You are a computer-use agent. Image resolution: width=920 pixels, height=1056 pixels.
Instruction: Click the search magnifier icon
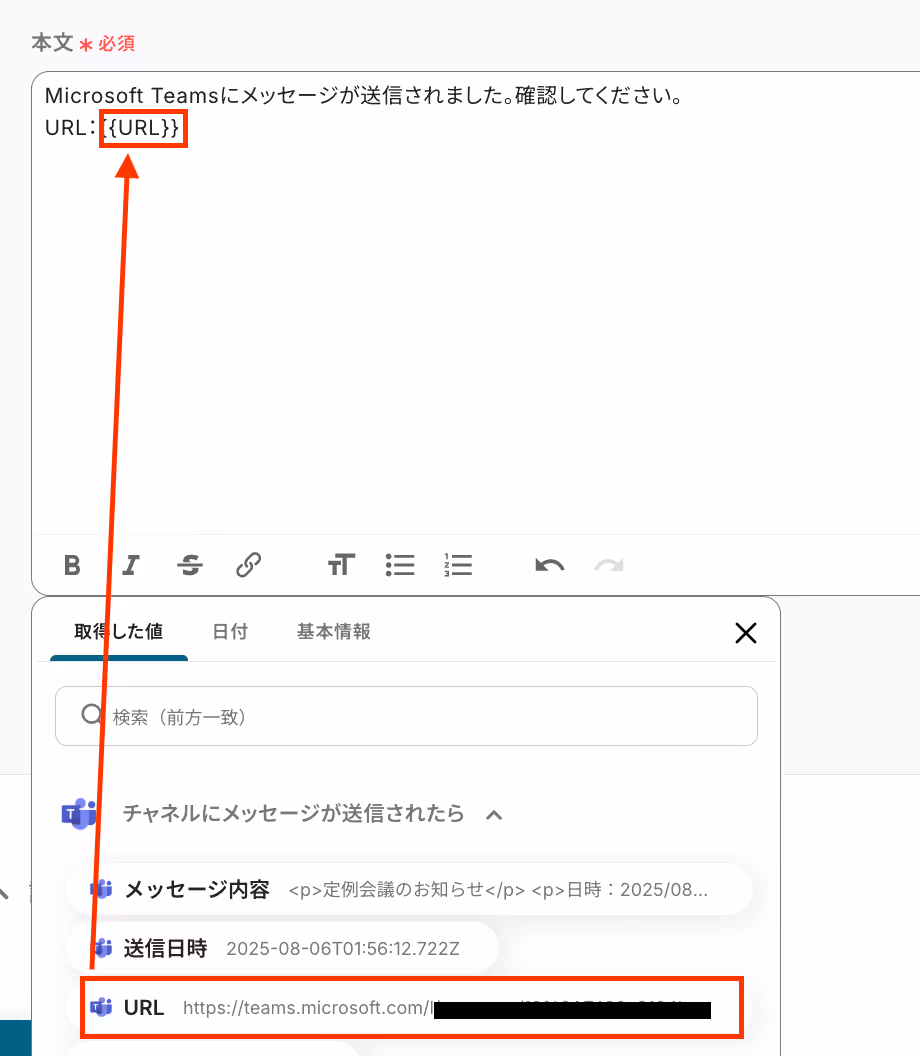pos(91,715)
